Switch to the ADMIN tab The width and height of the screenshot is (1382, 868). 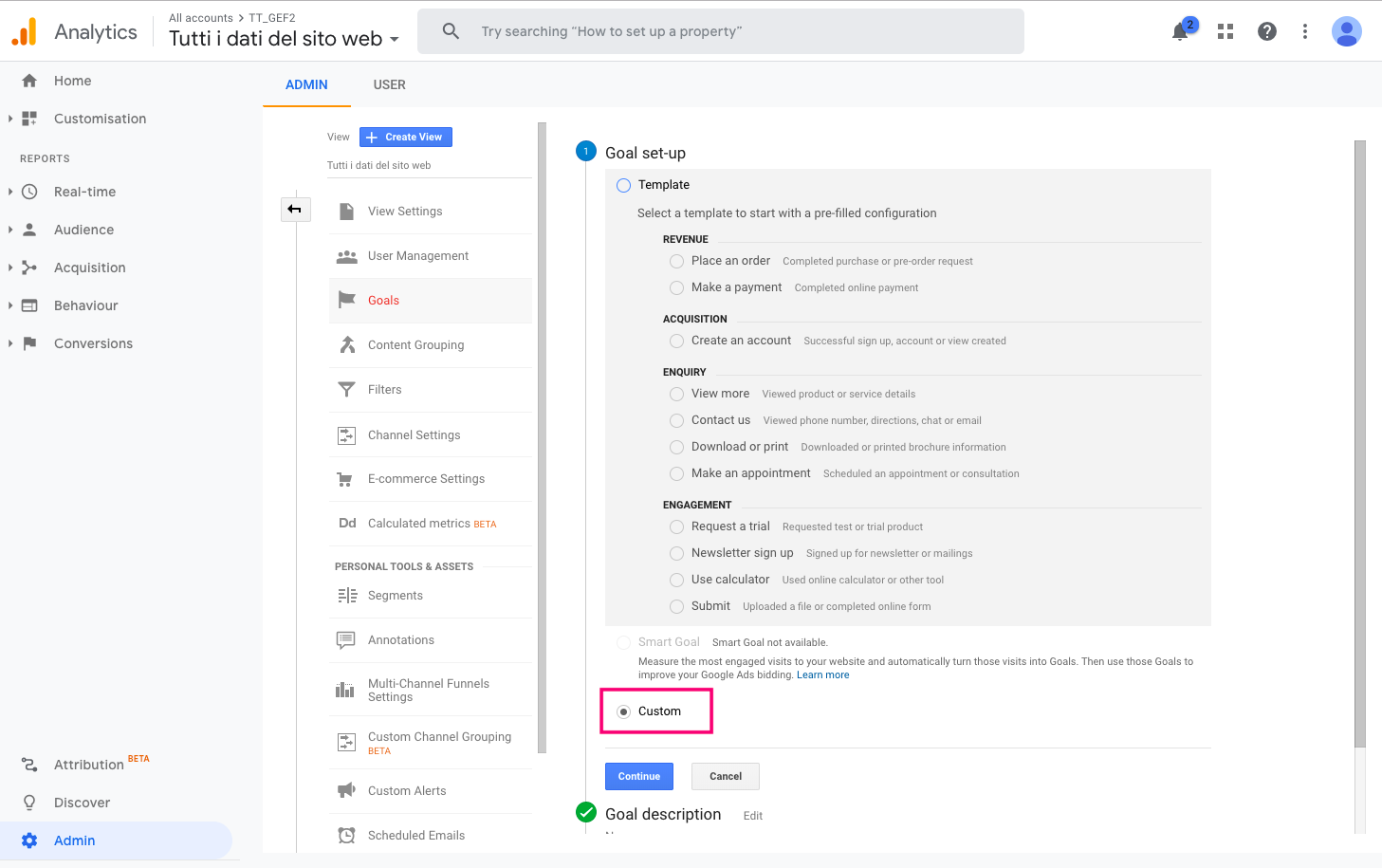click(x=306, y=84)
